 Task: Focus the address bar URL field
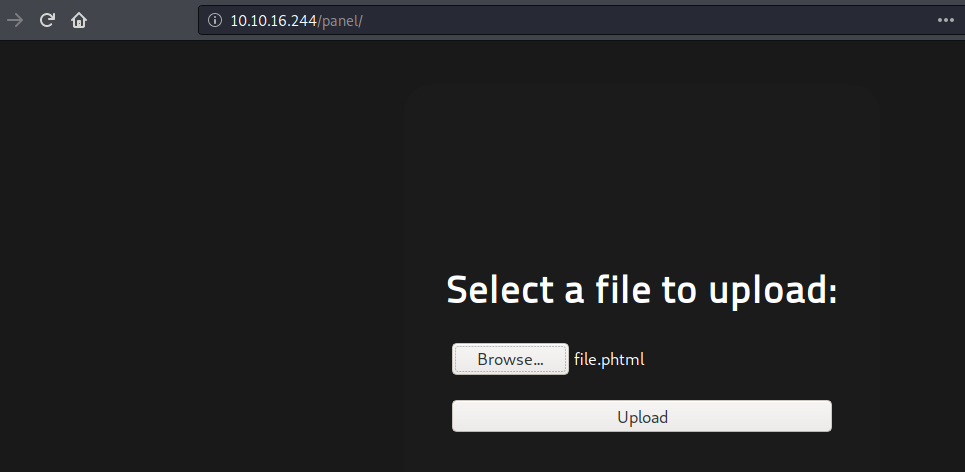600,20
